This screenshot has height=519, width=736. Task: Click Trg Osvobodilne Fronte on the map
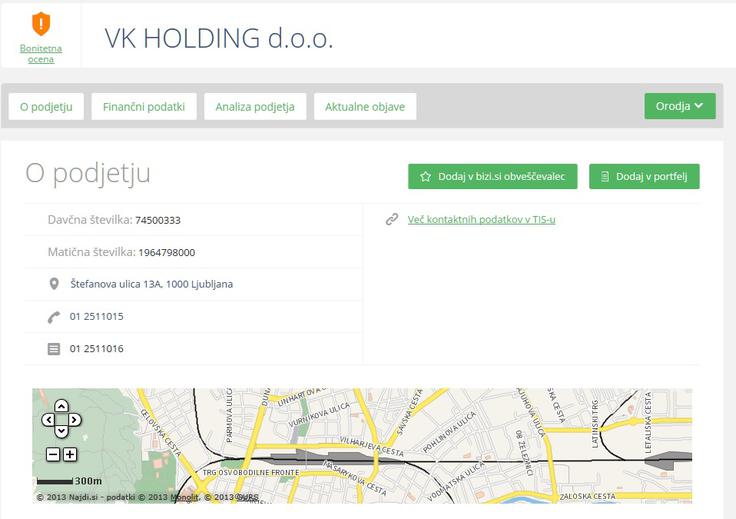[251, 473]
